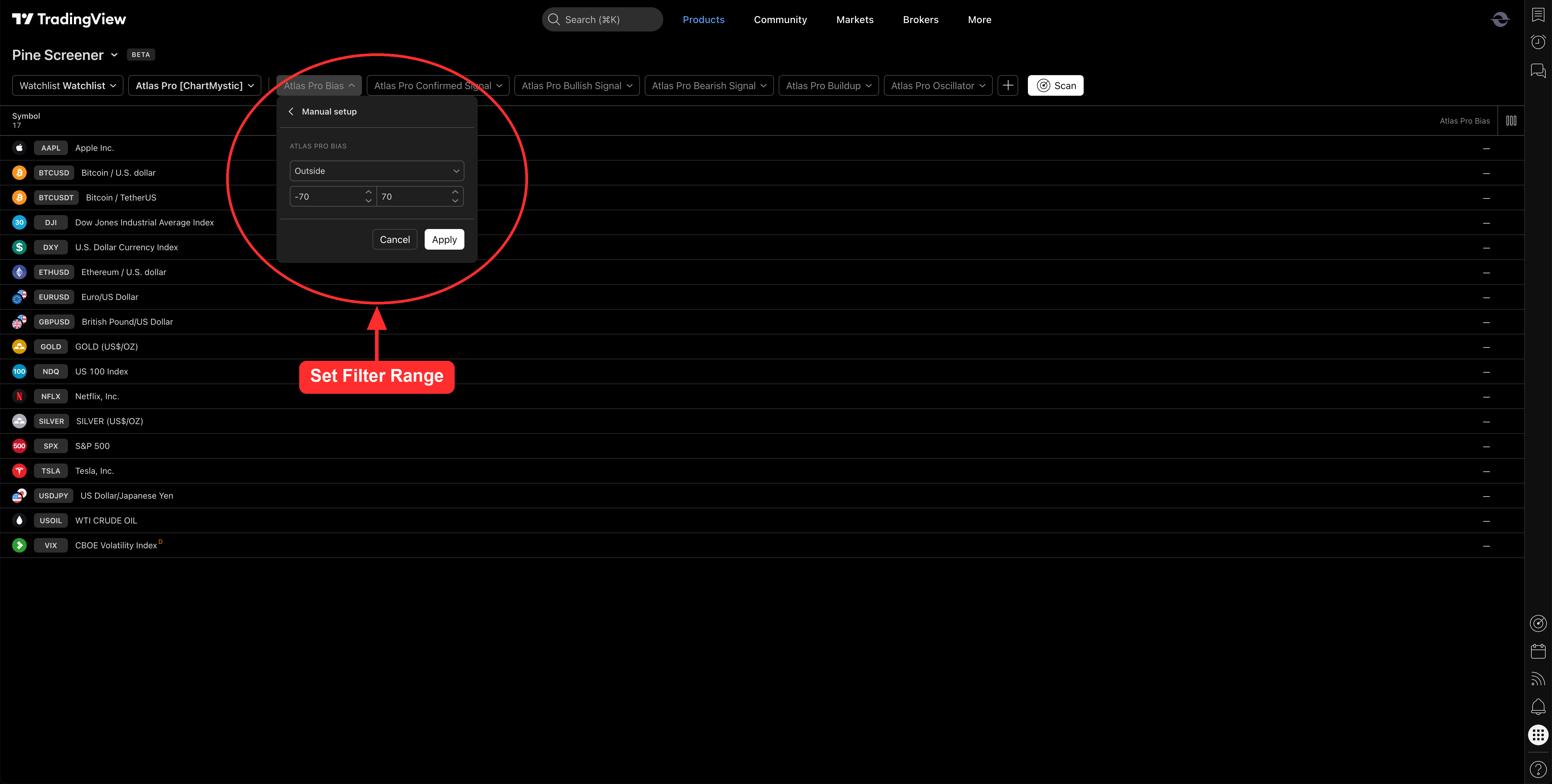The height and width of the screenshot is (784, 1552).
Task: Click the Symbol column header
Action: pyautogui.click(x=26, y=116)
